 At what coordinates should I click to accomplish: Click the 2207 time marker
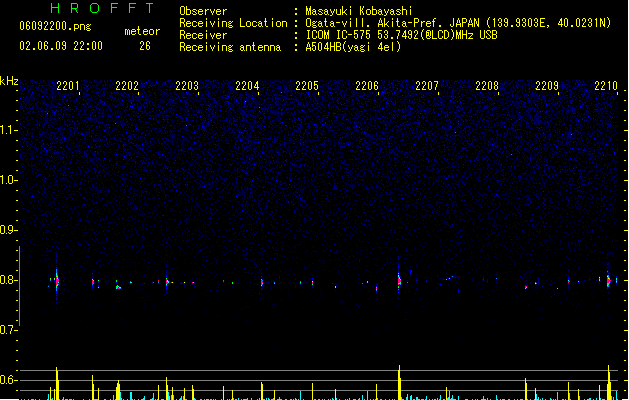pos(427,86)
